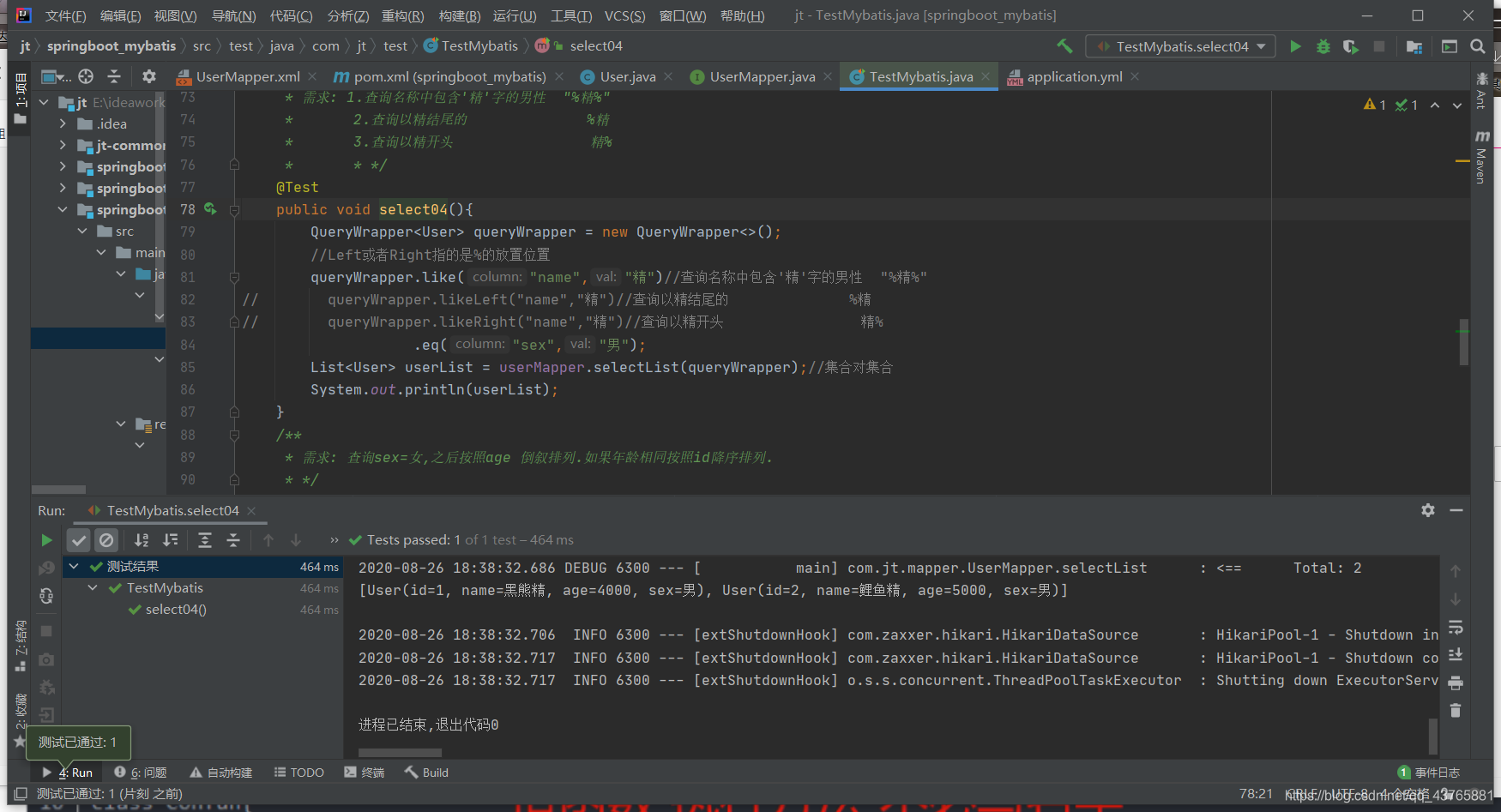Open Ant tool window on right
Image resolution: width=1501 pixels, height=812 pixels.
click(x=1482, y=90)
